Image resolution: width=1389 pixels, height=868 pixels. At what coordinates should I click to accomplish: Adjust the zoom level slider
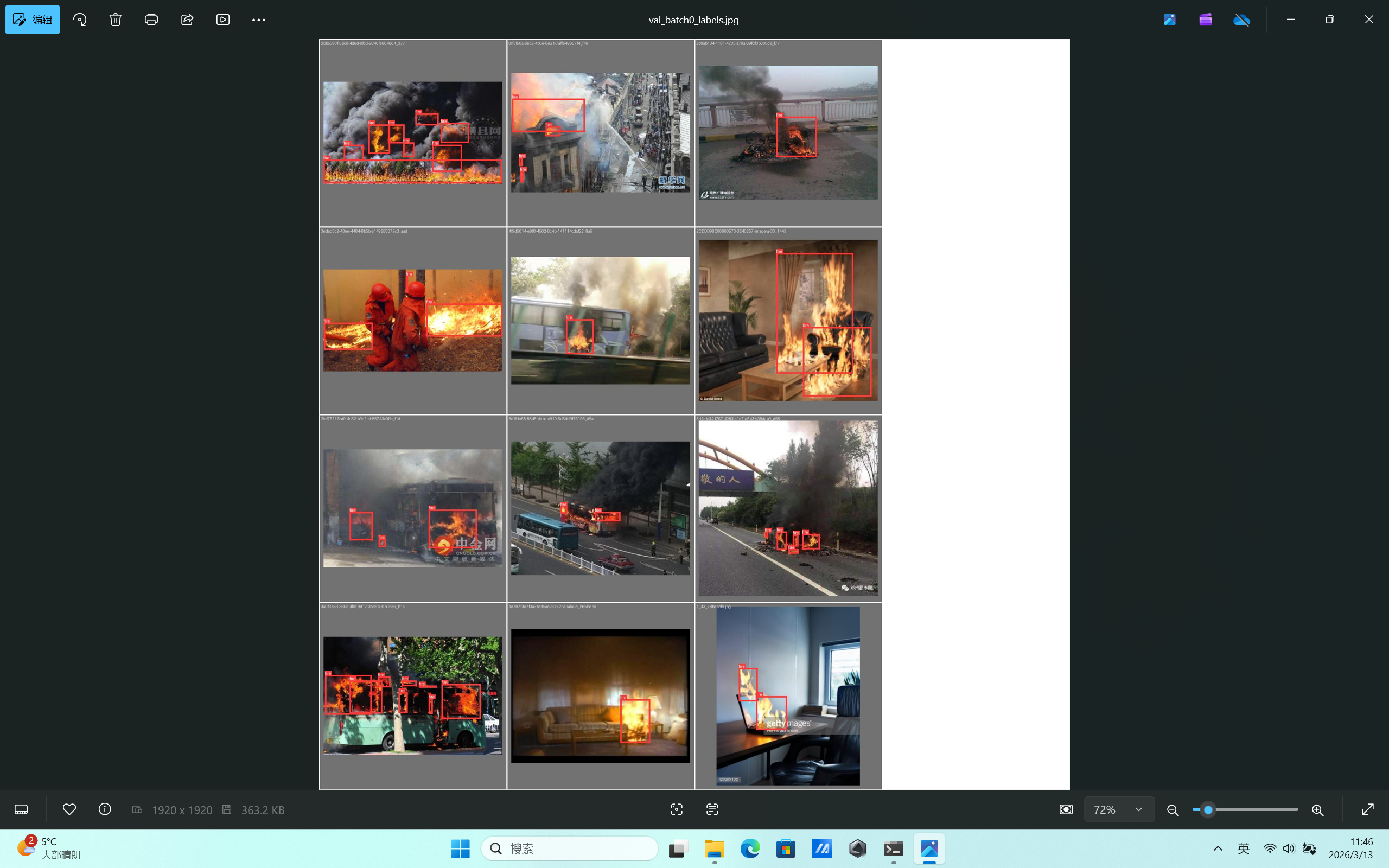click(x=1208, y=809)
